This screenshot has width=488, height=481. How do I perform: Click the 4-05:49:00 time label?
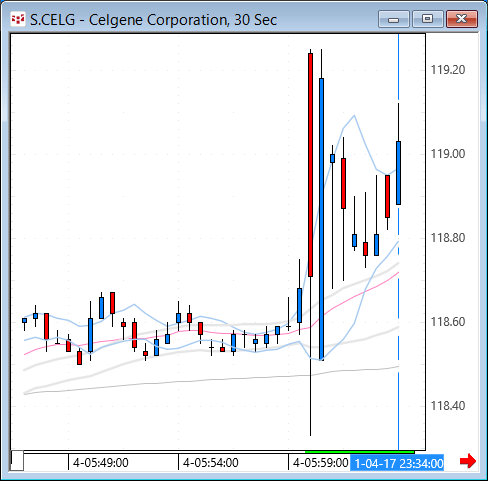coord(100,463)
